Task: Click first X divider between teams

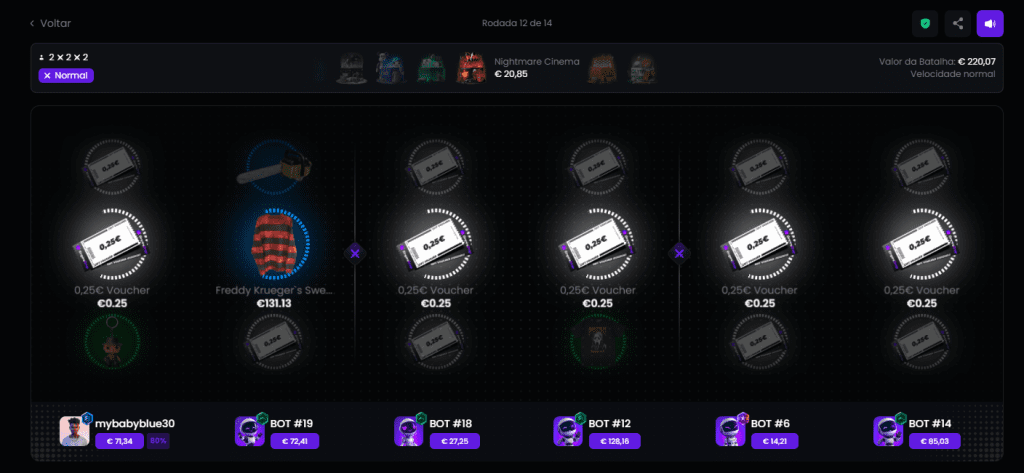Action: (x=355, y=253)
